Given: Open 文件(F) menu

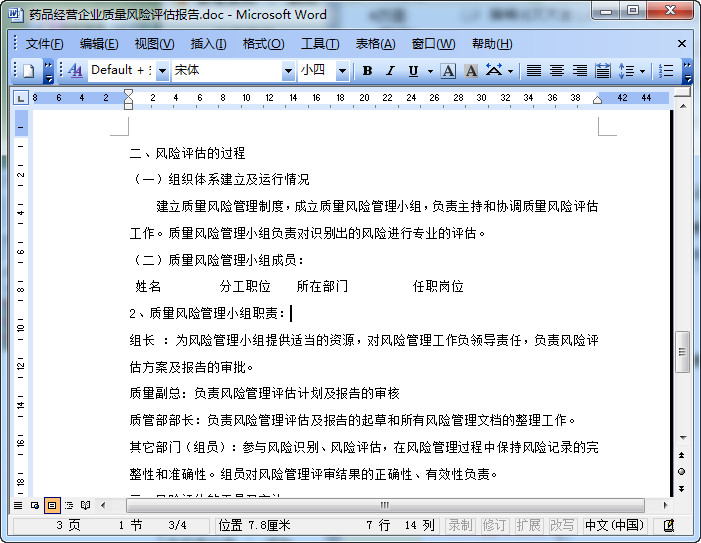Looking at the screenshot, I should click(45, 44).
